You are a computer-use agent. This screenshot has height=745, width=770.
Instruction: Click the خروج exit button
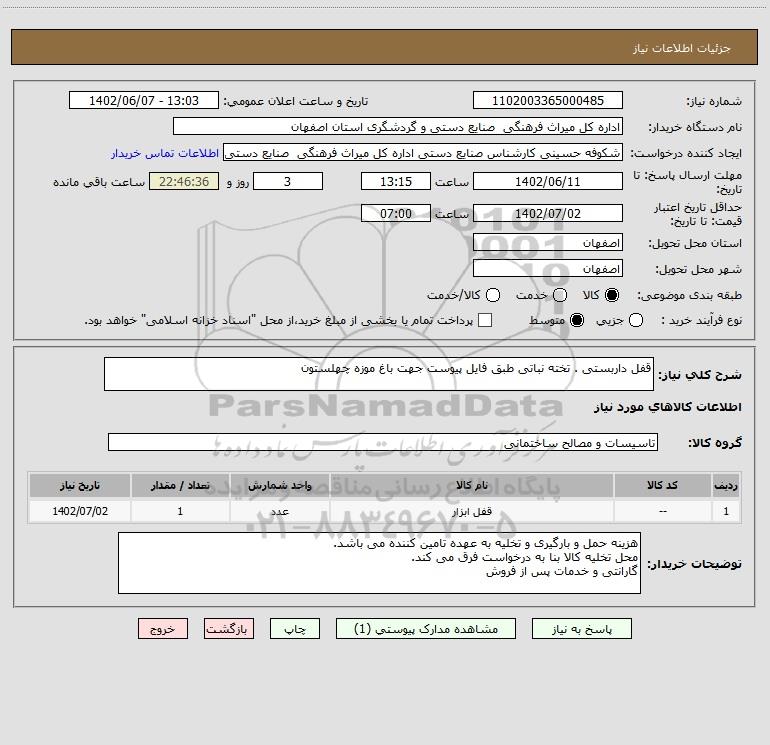[163, 629]
